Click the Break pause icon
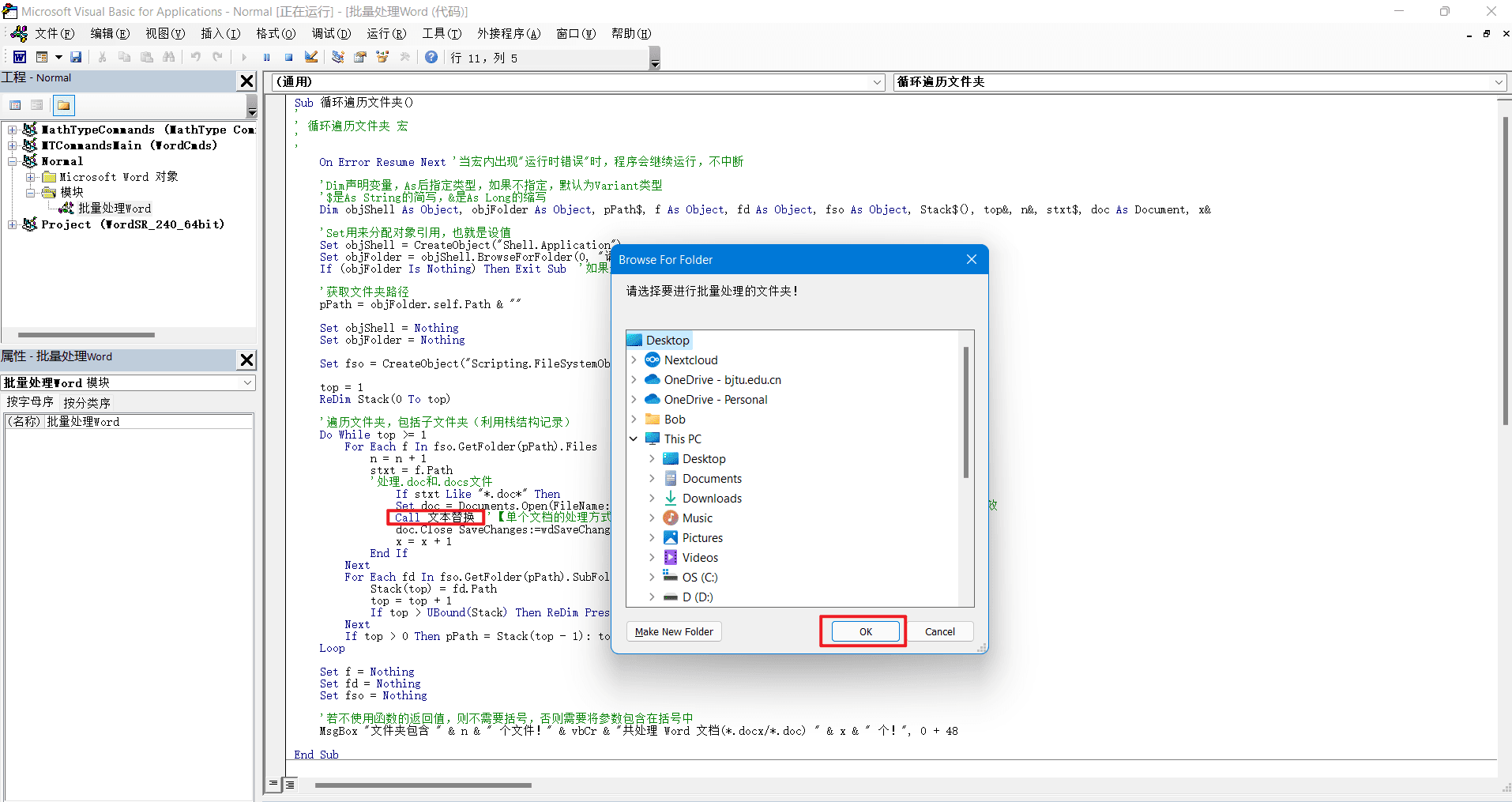This screenshot has width=1512, height=802. (266, 57)
